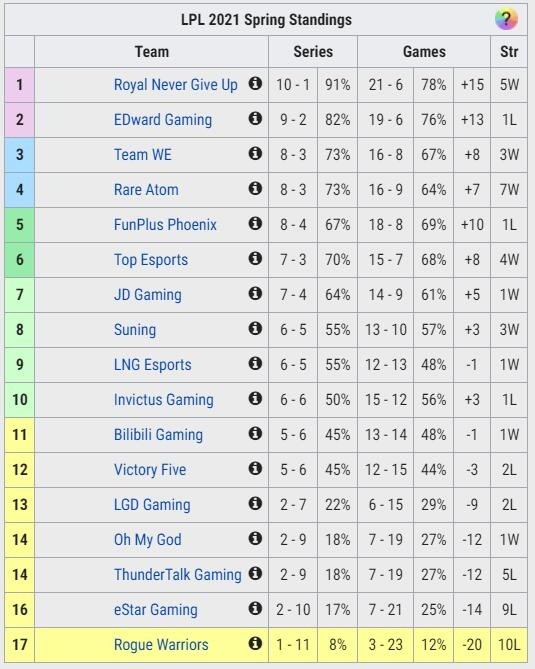
Task: Show details icon for Invictus Gaming
Action: [x=255, y=398]
